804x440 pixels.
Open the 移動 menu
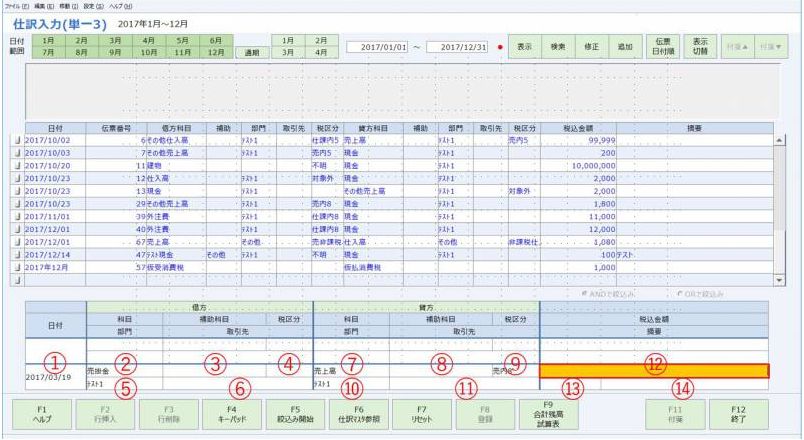[68, 6]
